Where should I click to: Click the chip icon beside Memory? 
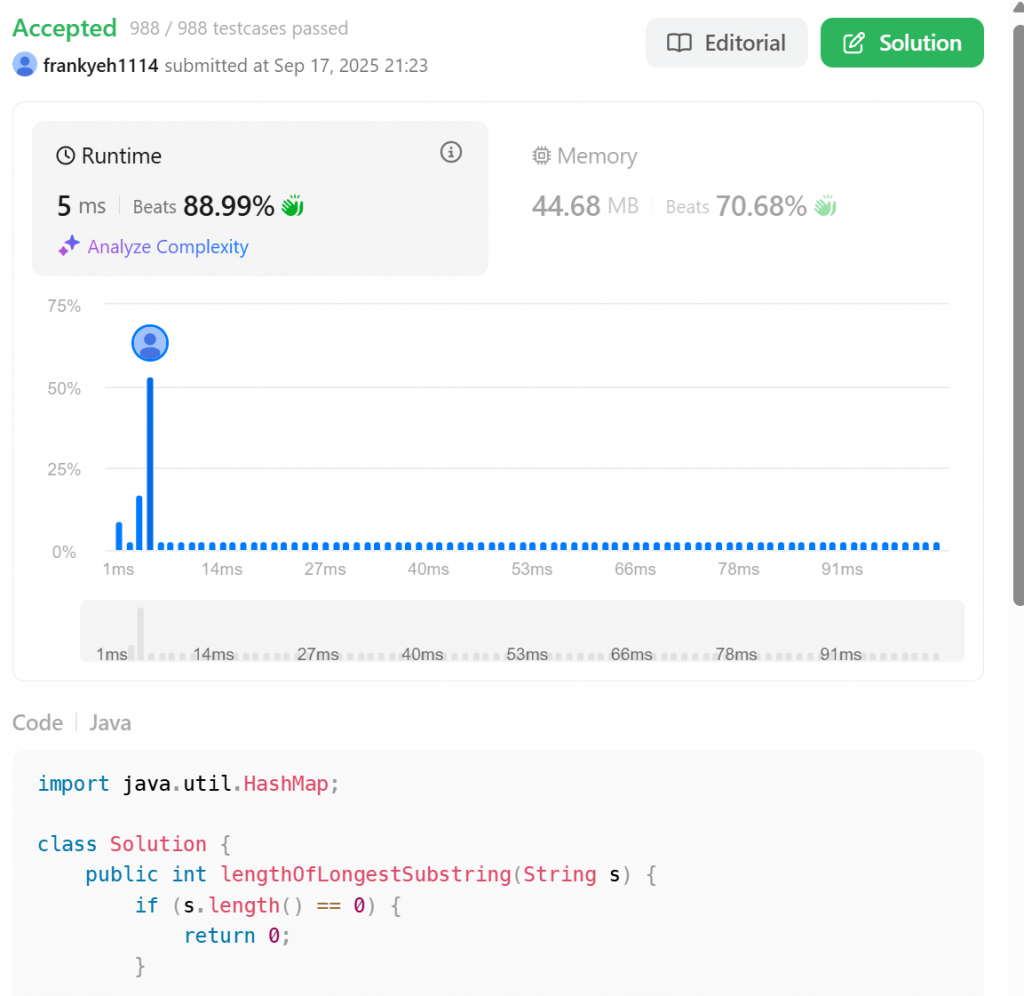(542, 156)
